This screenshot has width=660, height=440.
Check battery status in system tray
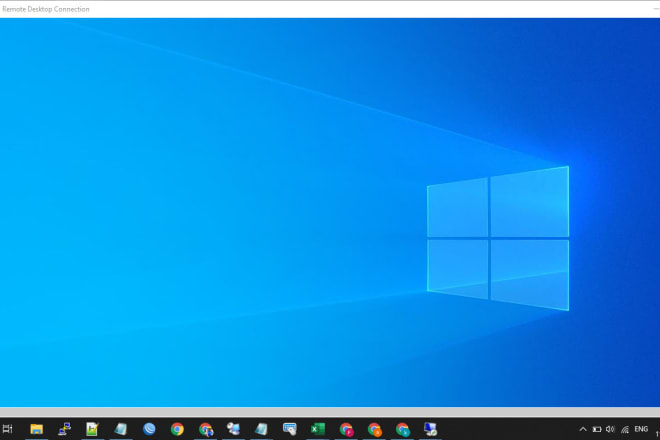pyautogui.click(x=596, y=429)
